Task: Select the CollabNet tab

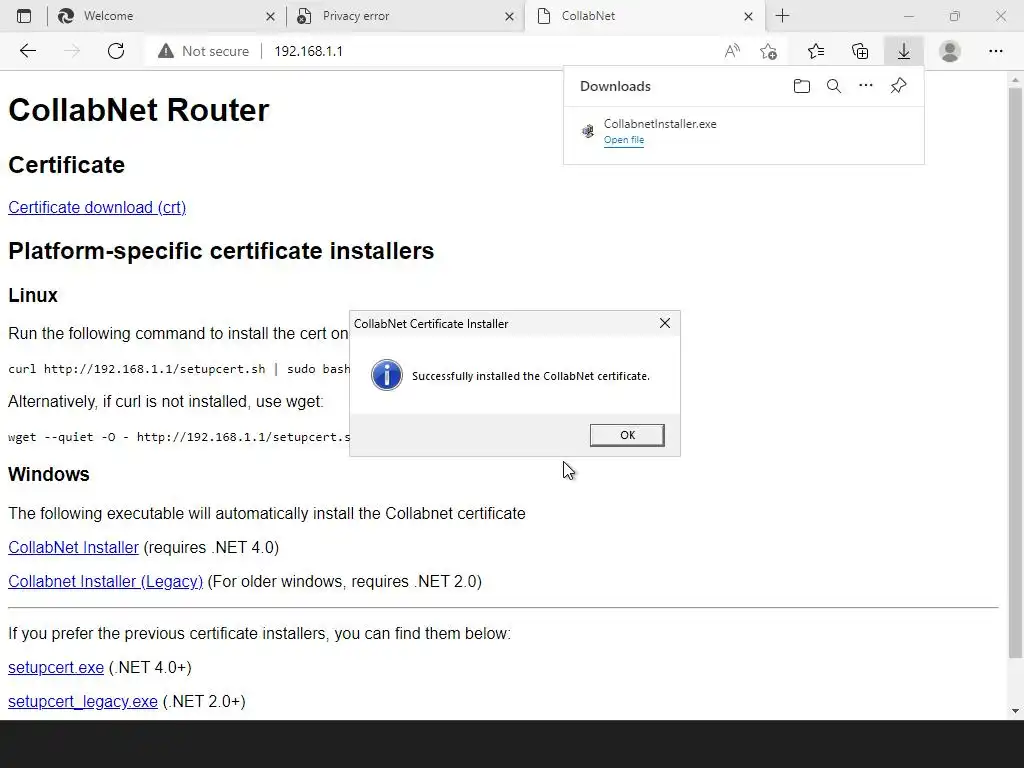Action: 644,16
